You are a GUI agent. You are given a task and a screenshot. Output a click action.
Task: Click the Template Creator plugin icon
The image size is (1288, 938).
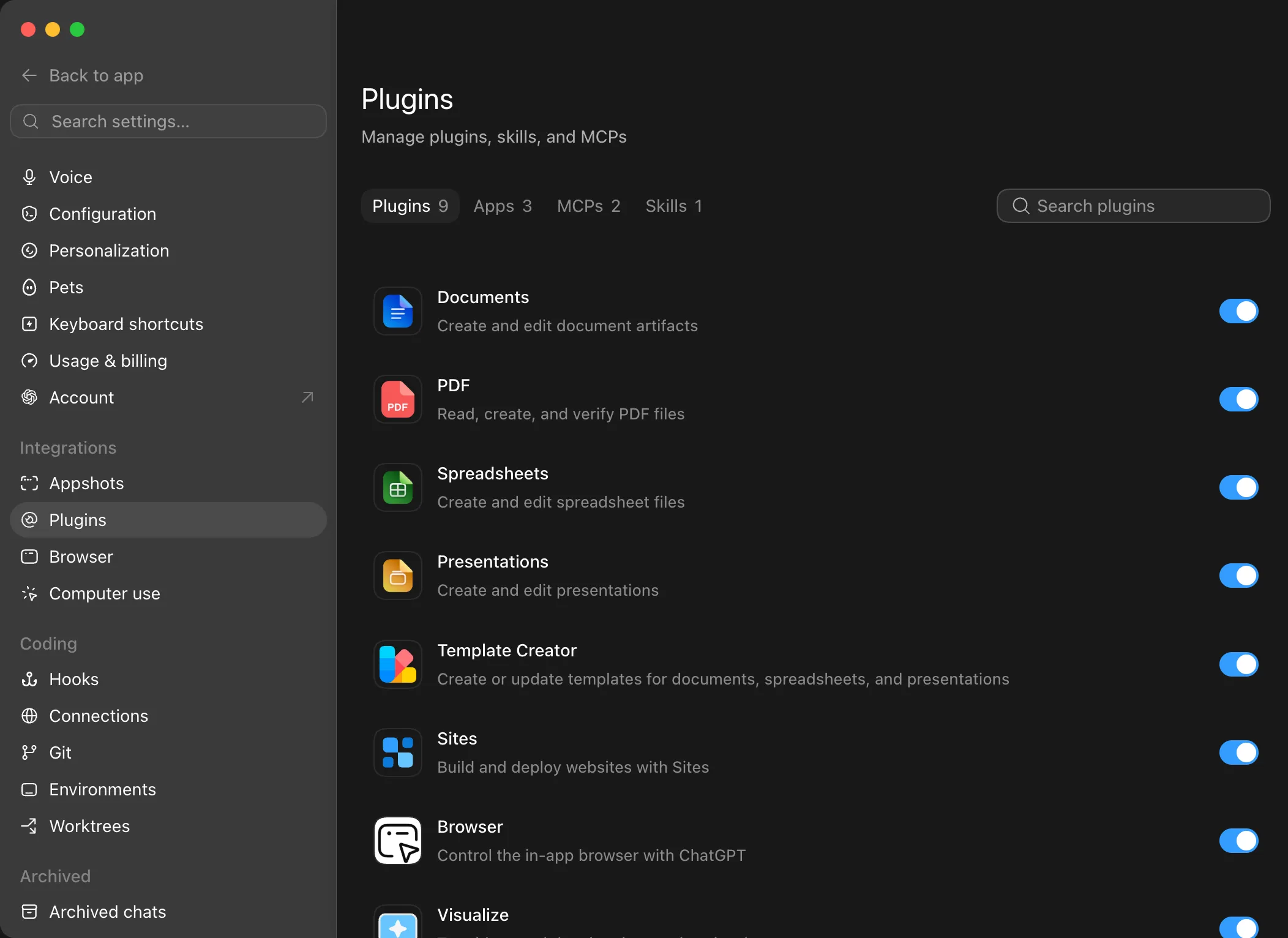(398, 664)
